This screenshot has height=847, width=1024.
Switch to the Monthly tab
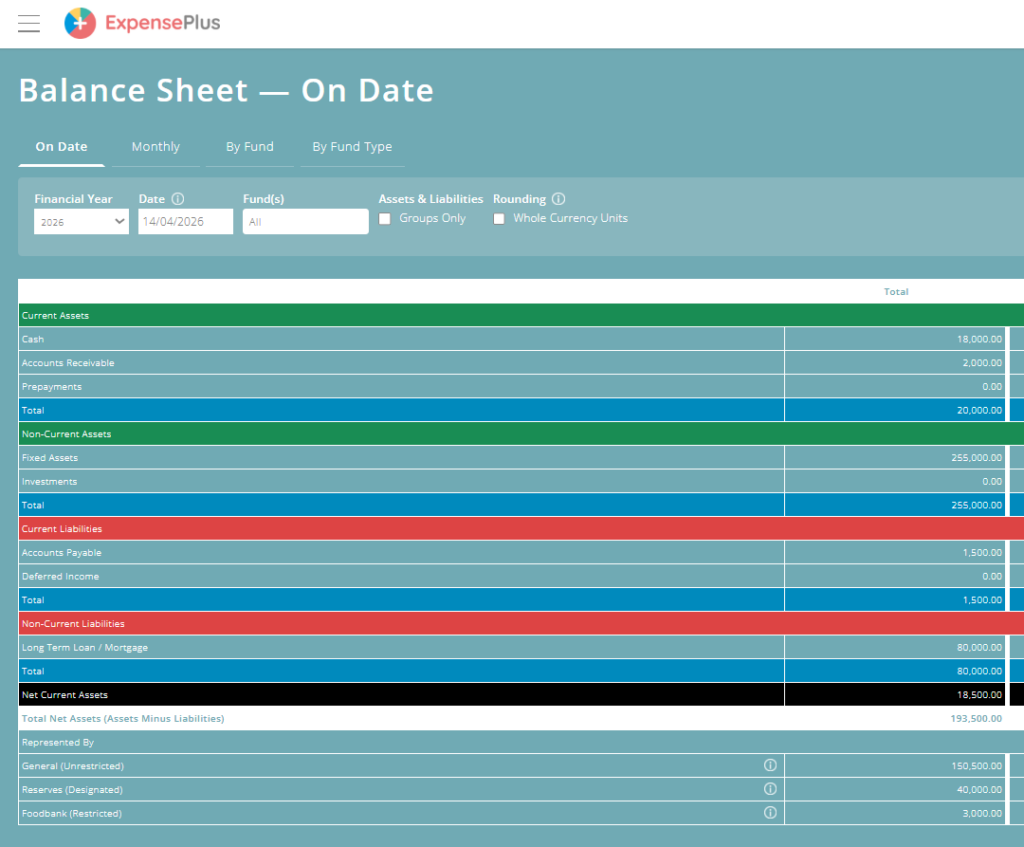pos(155,147)
